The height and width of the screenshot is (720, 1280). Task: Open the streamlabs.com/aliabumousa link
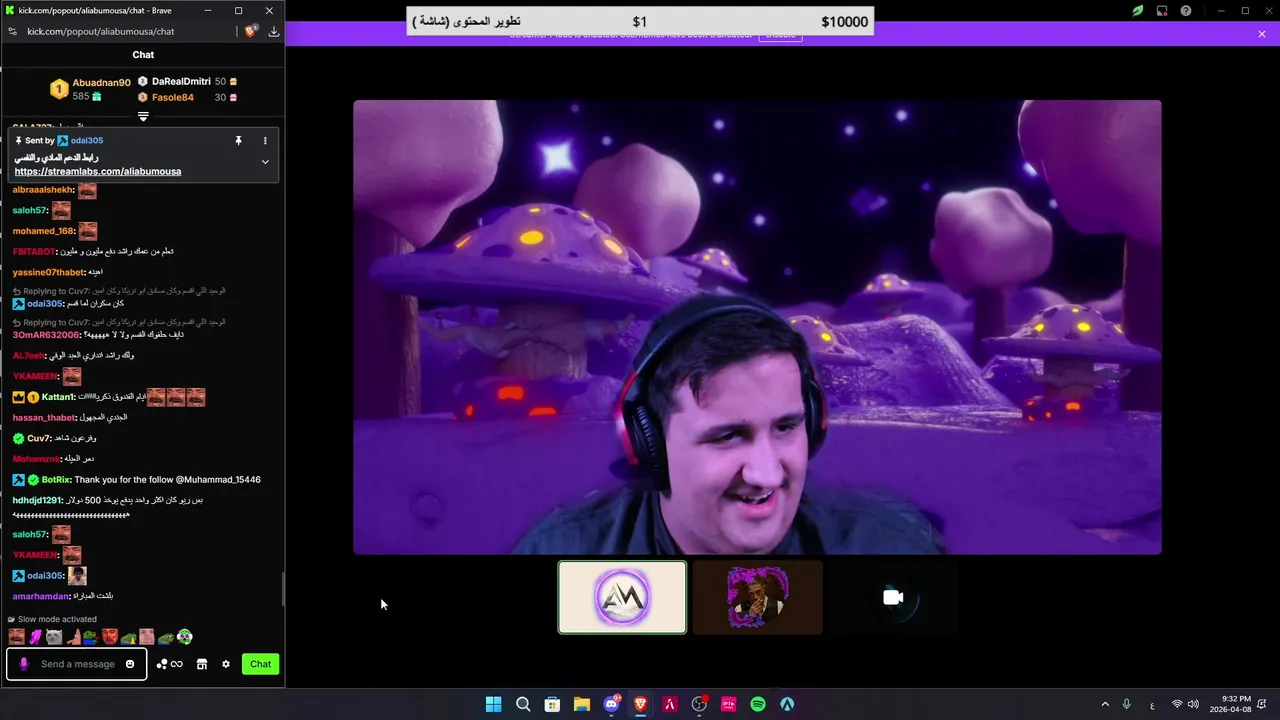click(98, 171)
